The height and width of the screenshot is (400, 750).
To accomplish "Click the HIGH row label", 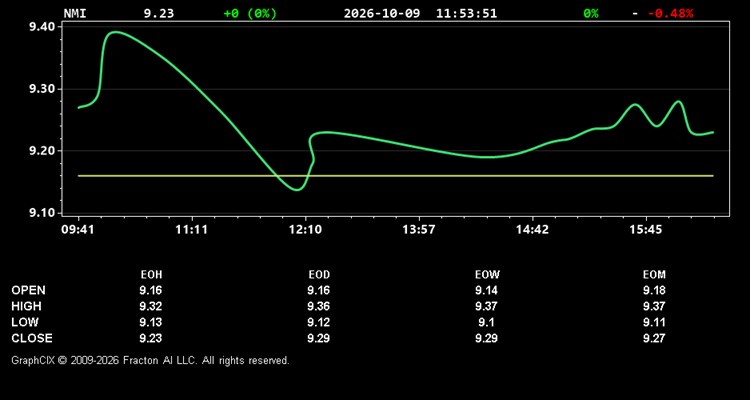I will [26, 306].
